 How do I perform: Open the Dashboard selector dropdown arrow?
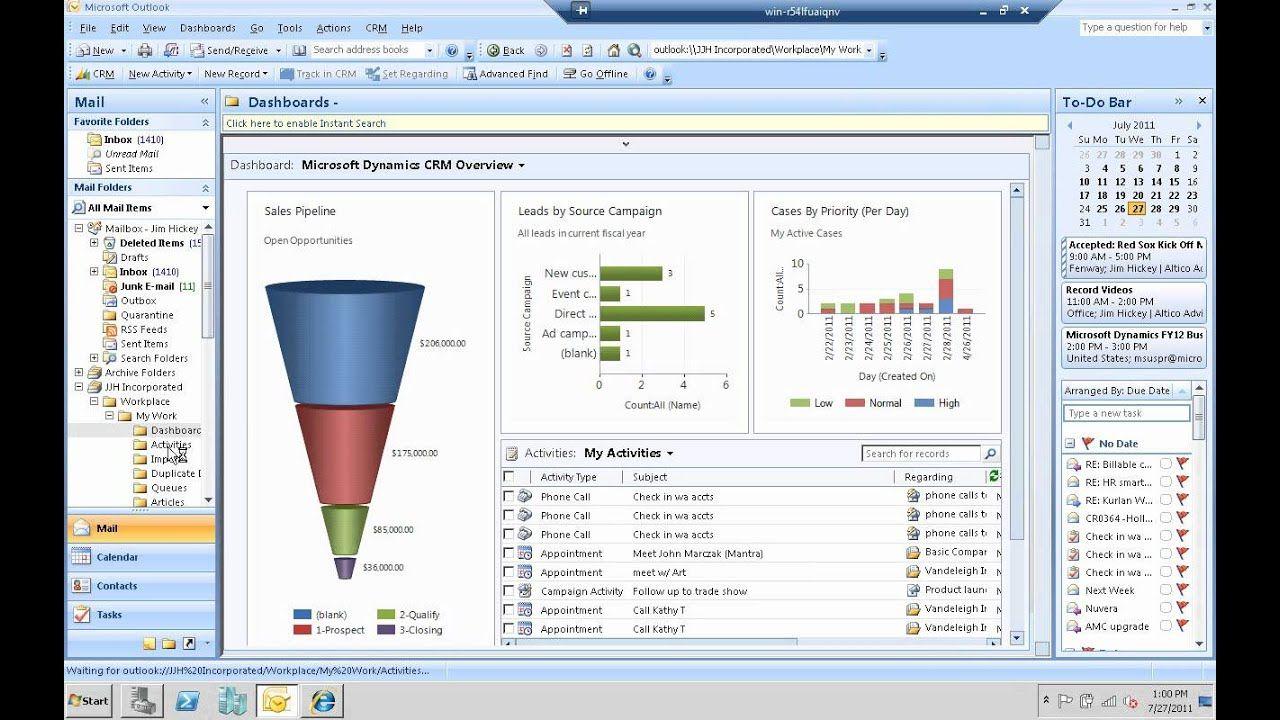coord(521,166)
